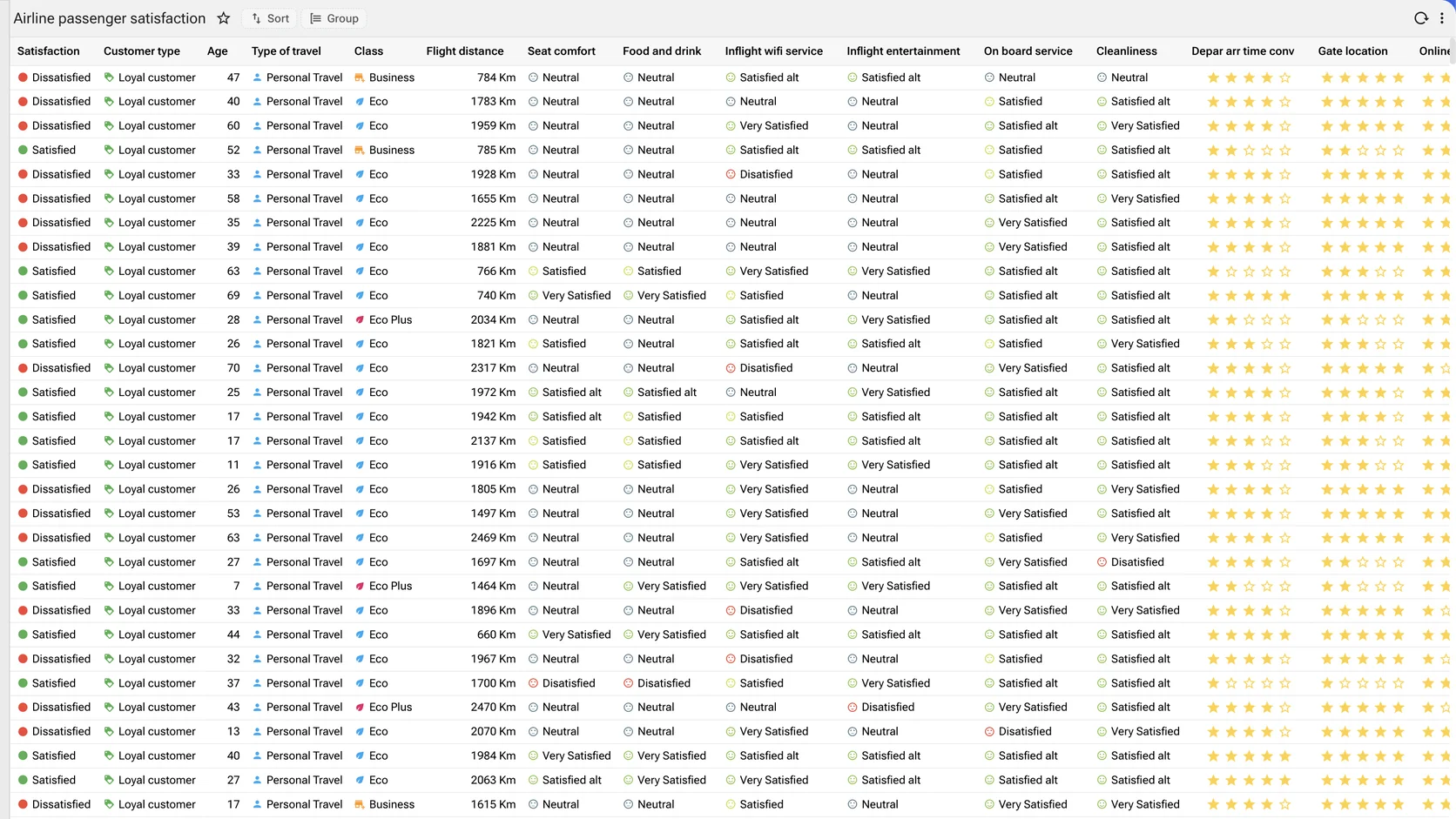Screen dimensions: 1456x819
Task: Click the flight distance cell 660 Km
Action: point(496,635)
